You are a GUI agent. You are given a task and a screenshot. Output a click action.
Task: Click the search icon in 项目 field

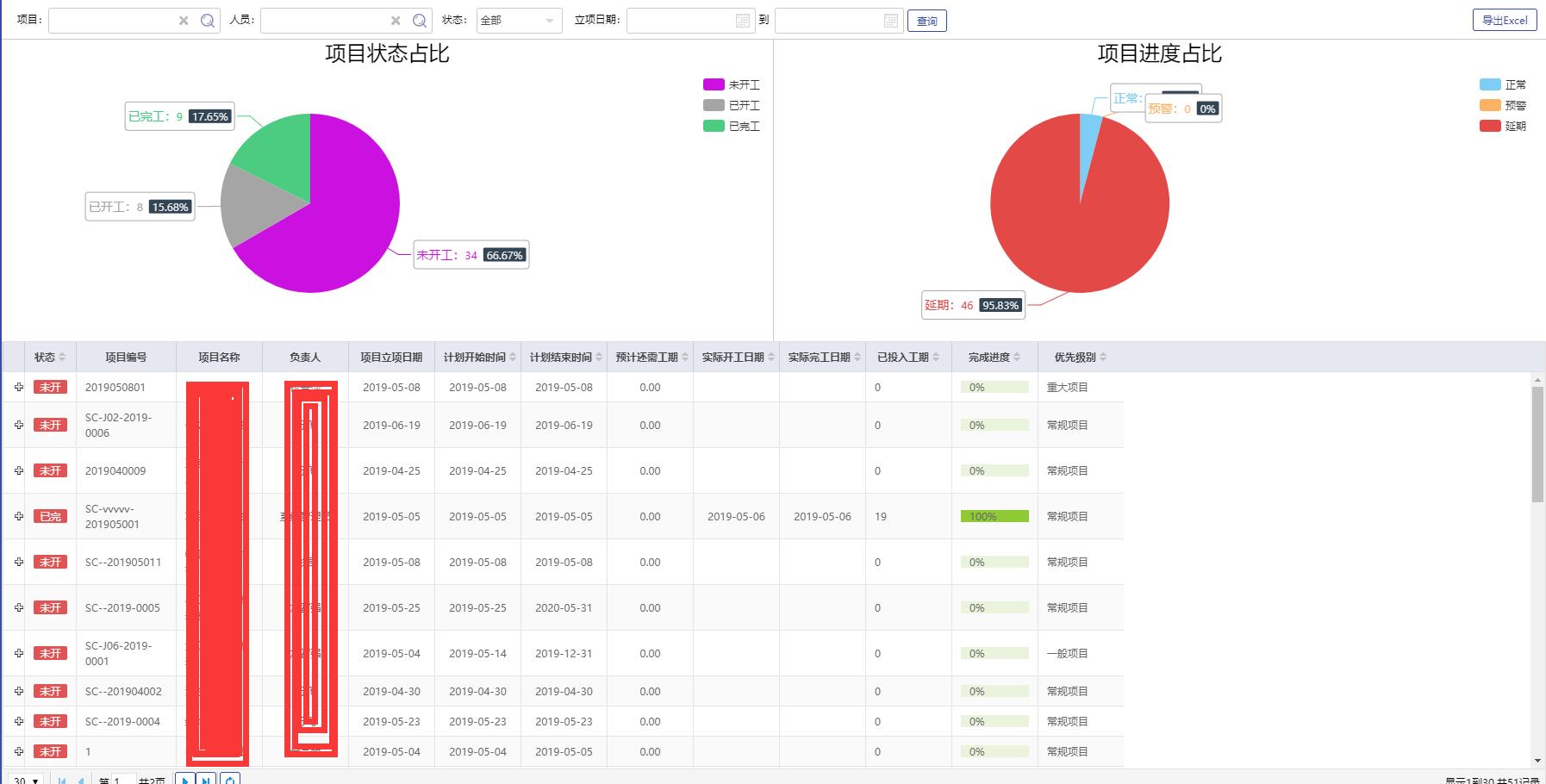tap(207, 21)
